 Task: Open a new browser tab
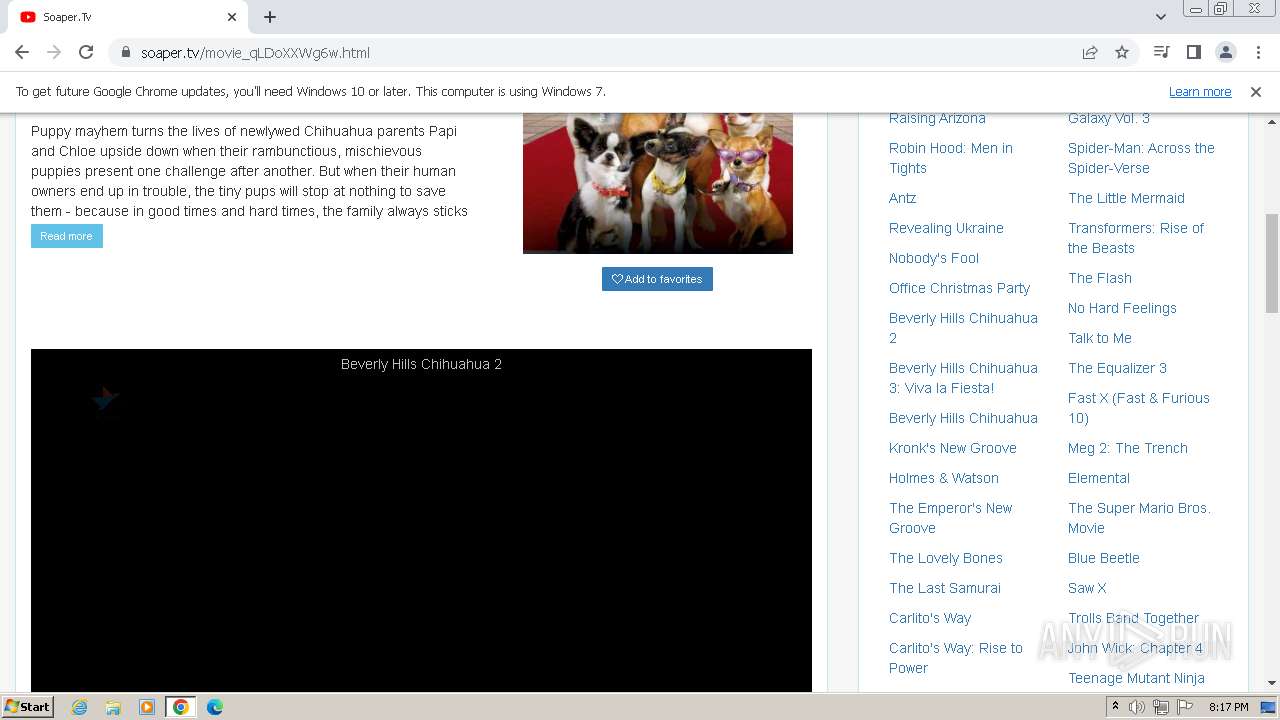pyautogui.click(x=270, y=17)
